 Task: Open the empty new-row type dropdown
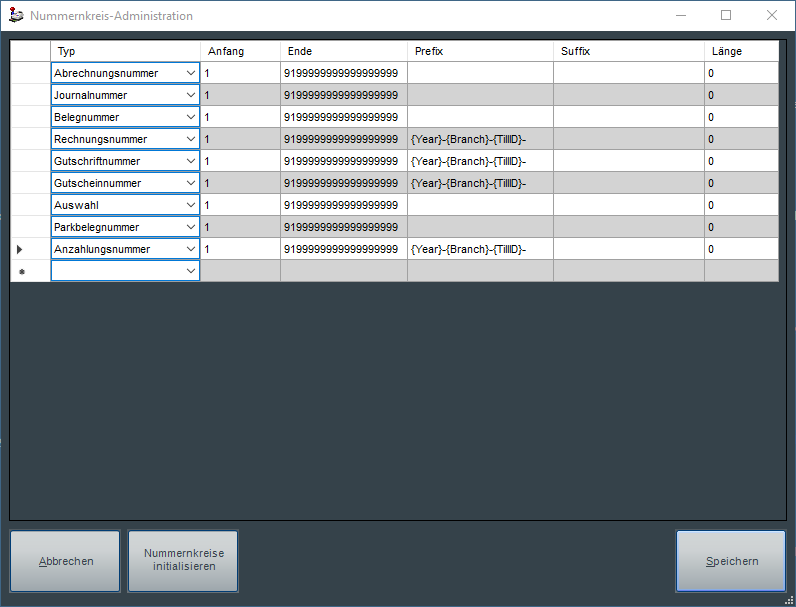pos(190,271)
